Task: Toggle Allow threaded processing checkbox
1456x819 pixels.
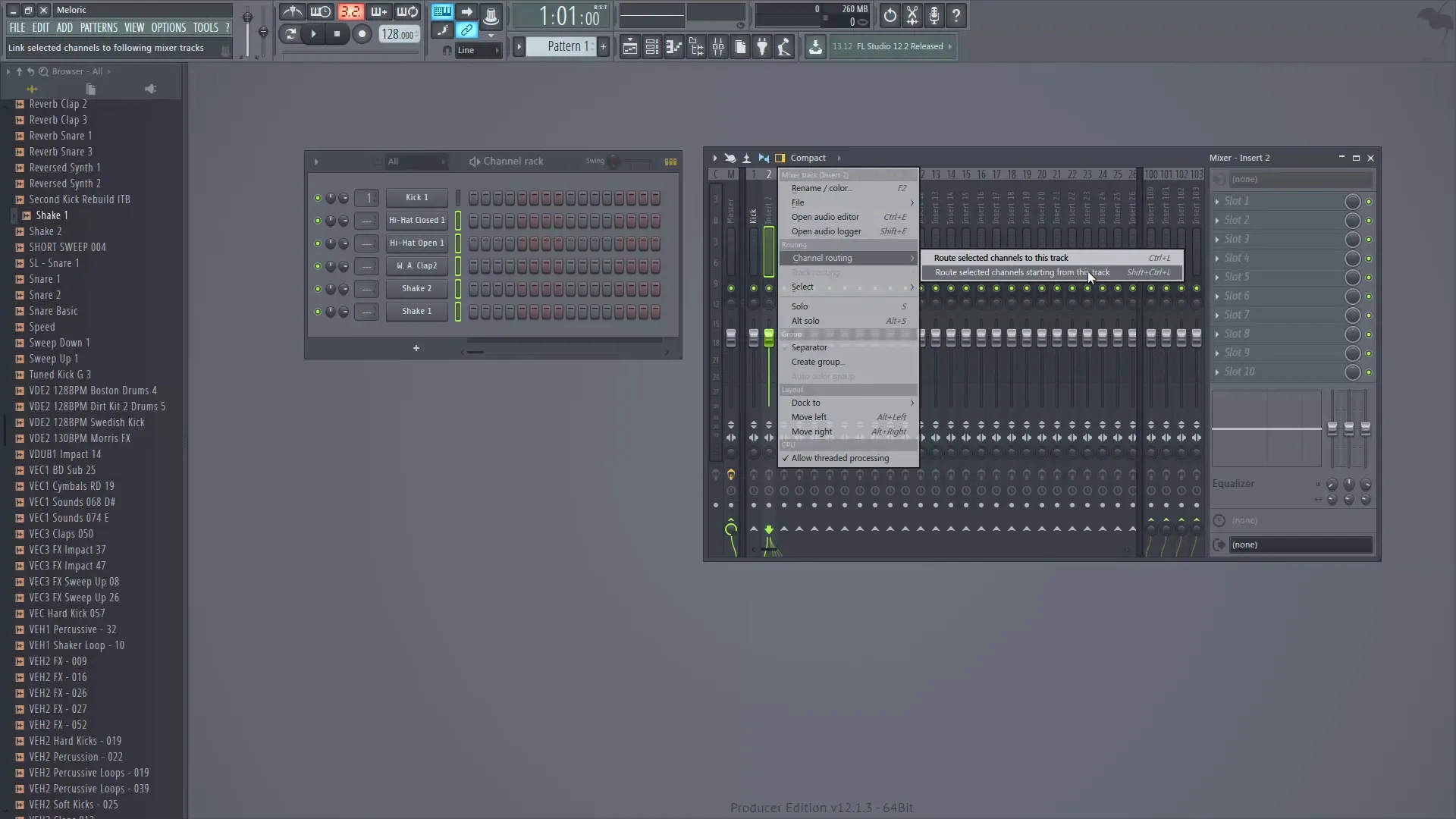Action: [x=849, y=458]
